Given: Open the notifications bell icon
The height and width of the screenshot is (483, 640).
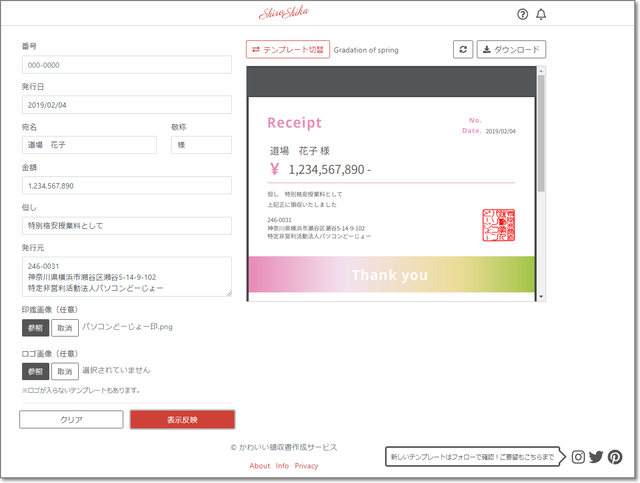Looking at the screenshot, I should (x=542, y=14).
